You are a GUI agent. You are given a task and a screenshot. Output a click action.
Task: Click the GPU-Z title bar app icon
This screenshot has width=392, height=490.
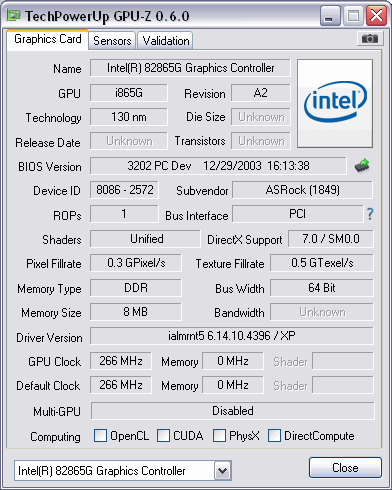pos(13,16)
